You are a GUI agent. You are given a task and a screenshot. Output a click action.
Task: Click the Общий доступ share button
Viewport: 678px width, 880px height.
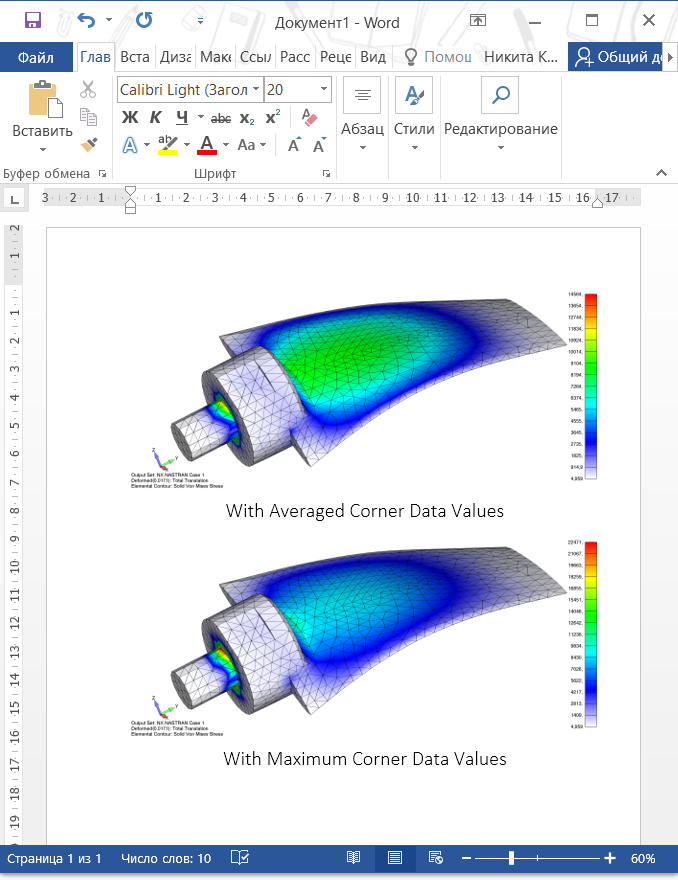pyautogui.click(x=616, y=57)
